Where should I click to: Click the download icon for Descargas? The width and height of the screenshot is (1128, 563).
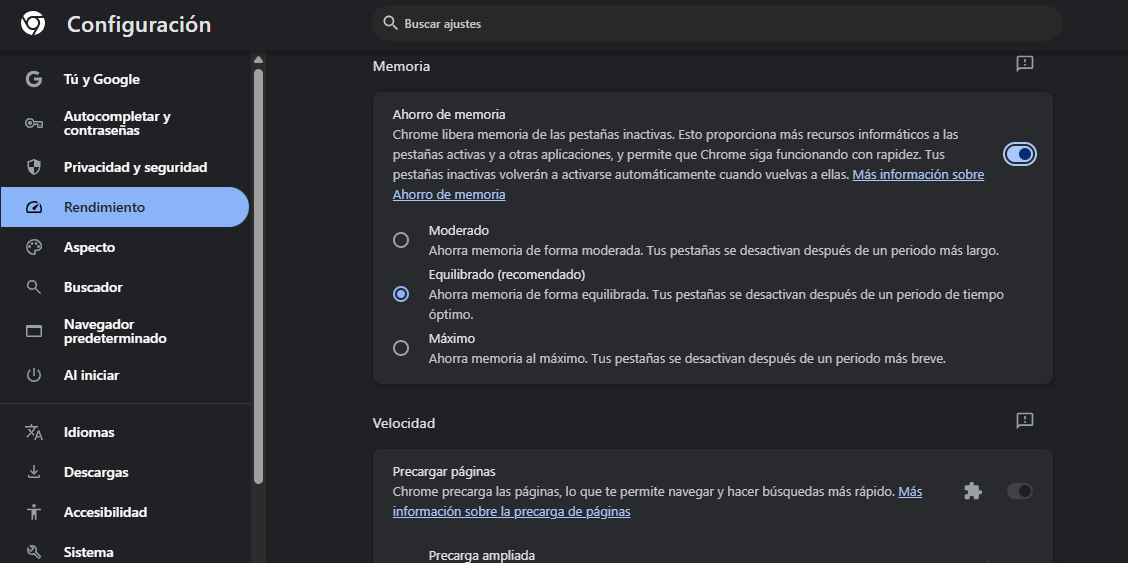point(34,472)
